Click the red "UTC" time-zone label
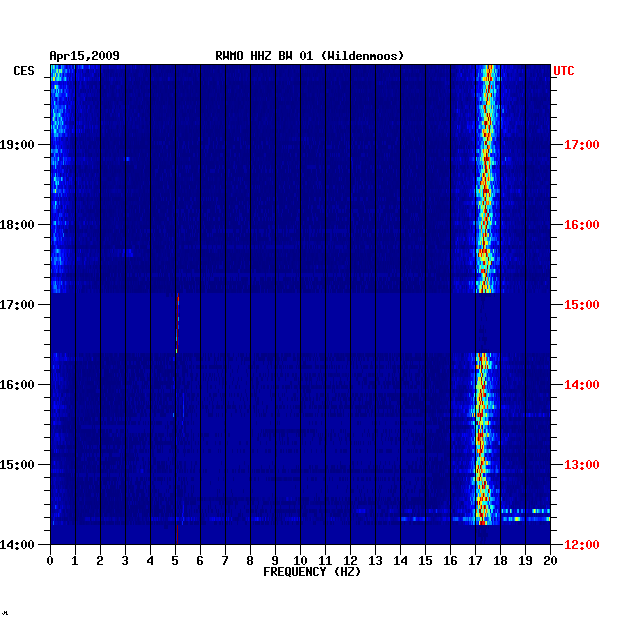The height and width of the screenshot is (624, 630). (x=564, y=71)
